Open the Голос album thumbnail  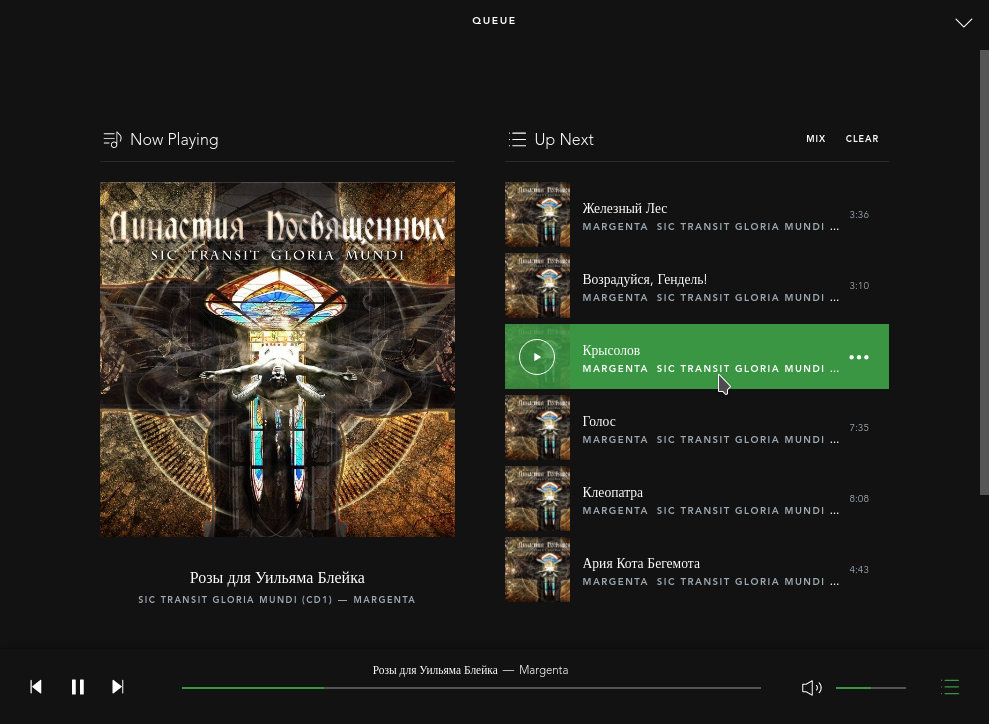537,428
